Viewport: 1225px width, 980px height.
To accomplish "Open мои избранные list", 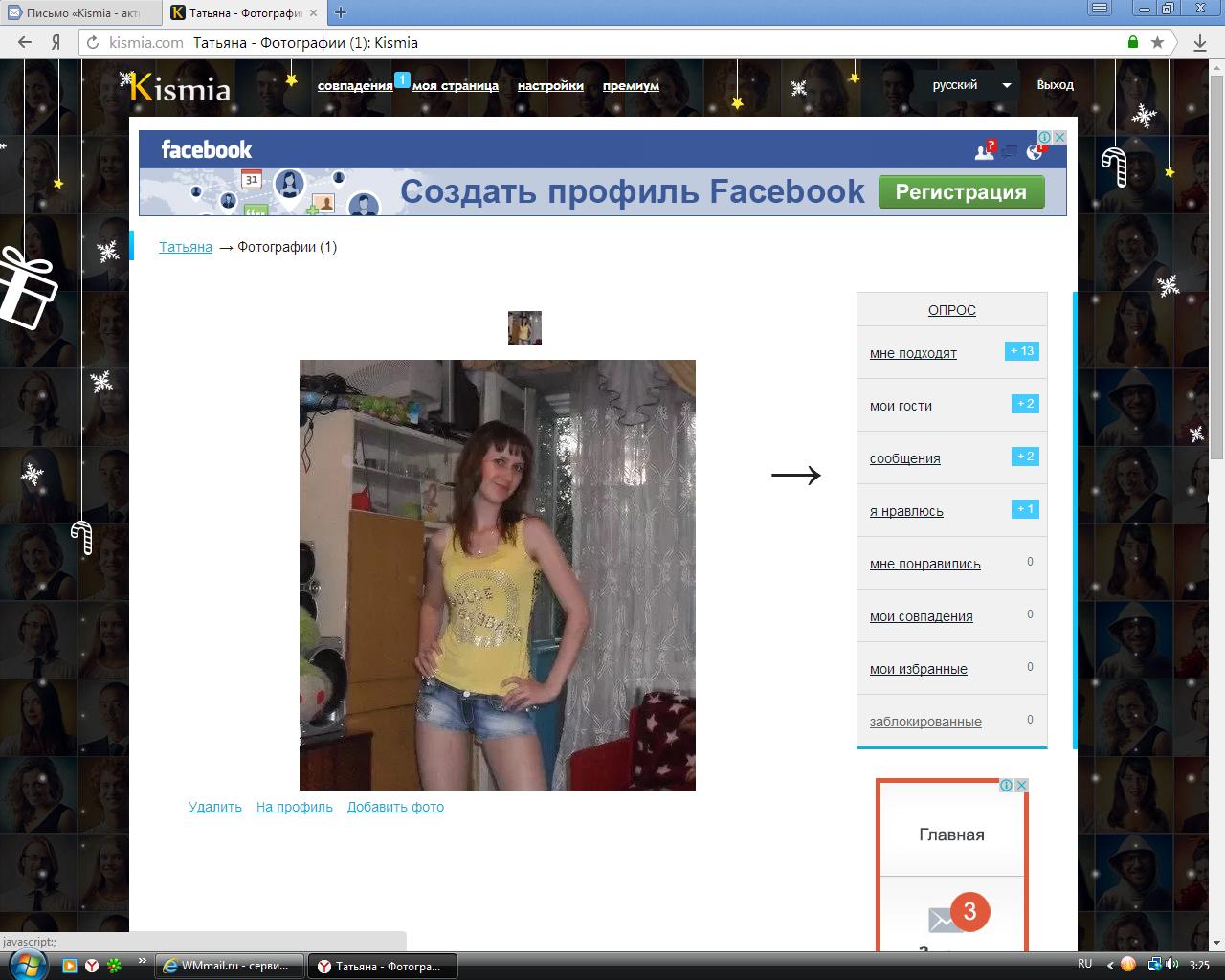I will coord(919,669).
